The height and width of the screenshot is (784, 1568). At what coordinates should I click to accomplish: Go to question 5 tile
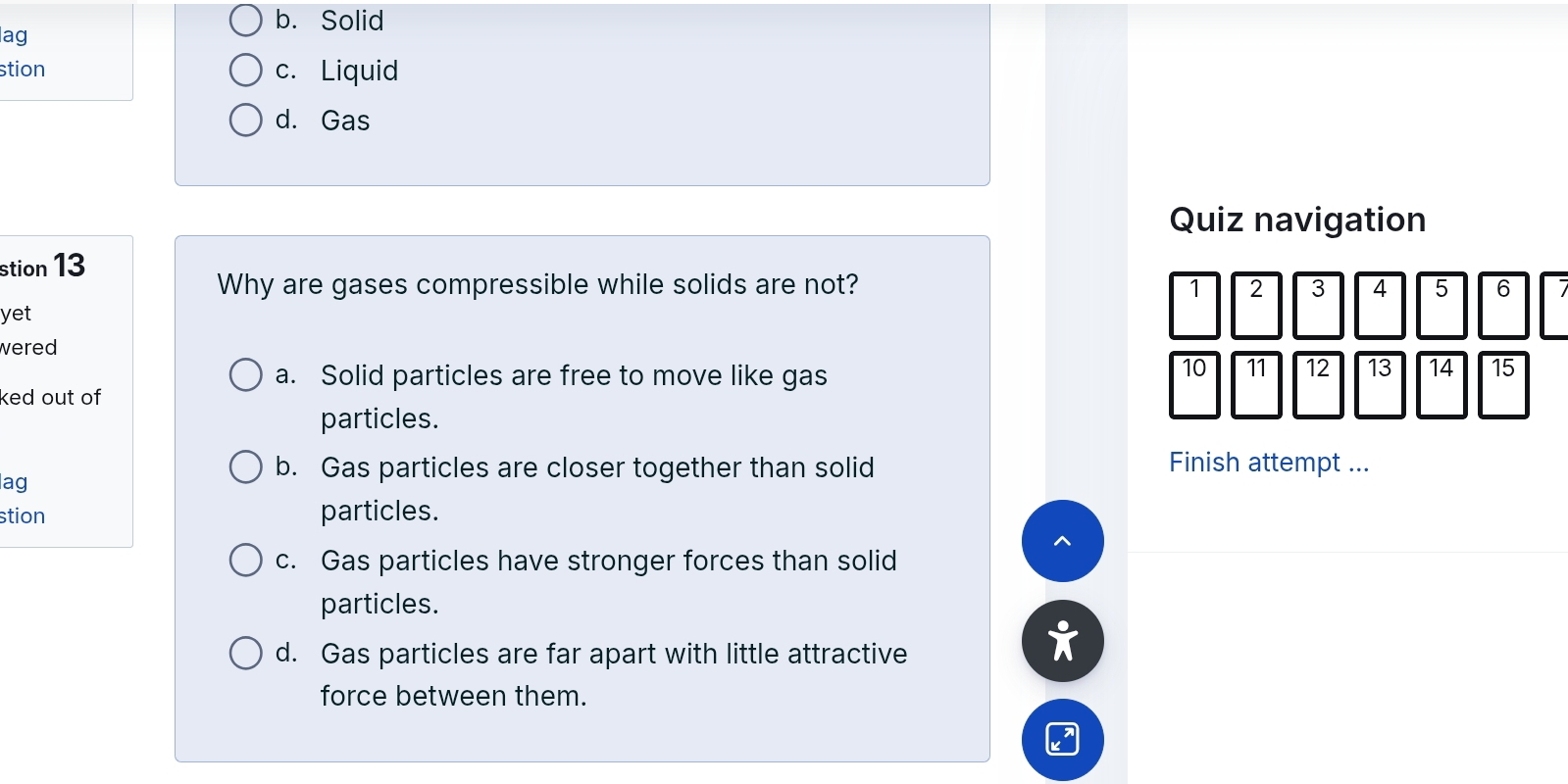coord(1442,306)
